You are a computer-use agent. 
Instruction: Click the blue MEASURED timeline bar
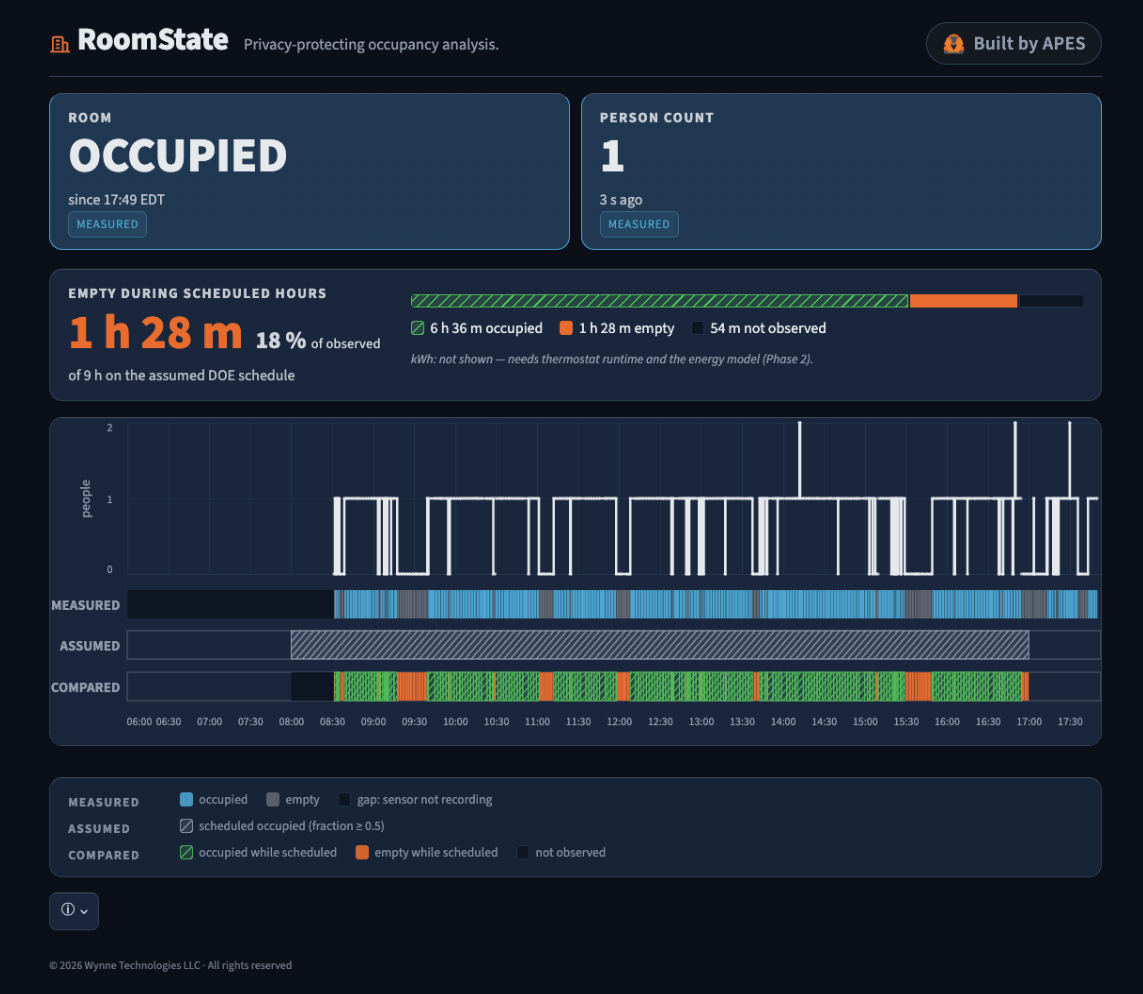pyautogui.click(x=716, y=604)
